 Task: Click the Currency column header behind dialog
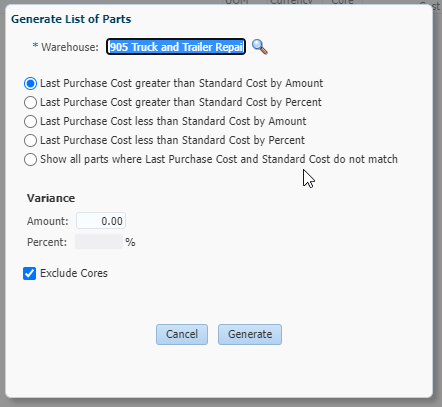click(292, 2)
